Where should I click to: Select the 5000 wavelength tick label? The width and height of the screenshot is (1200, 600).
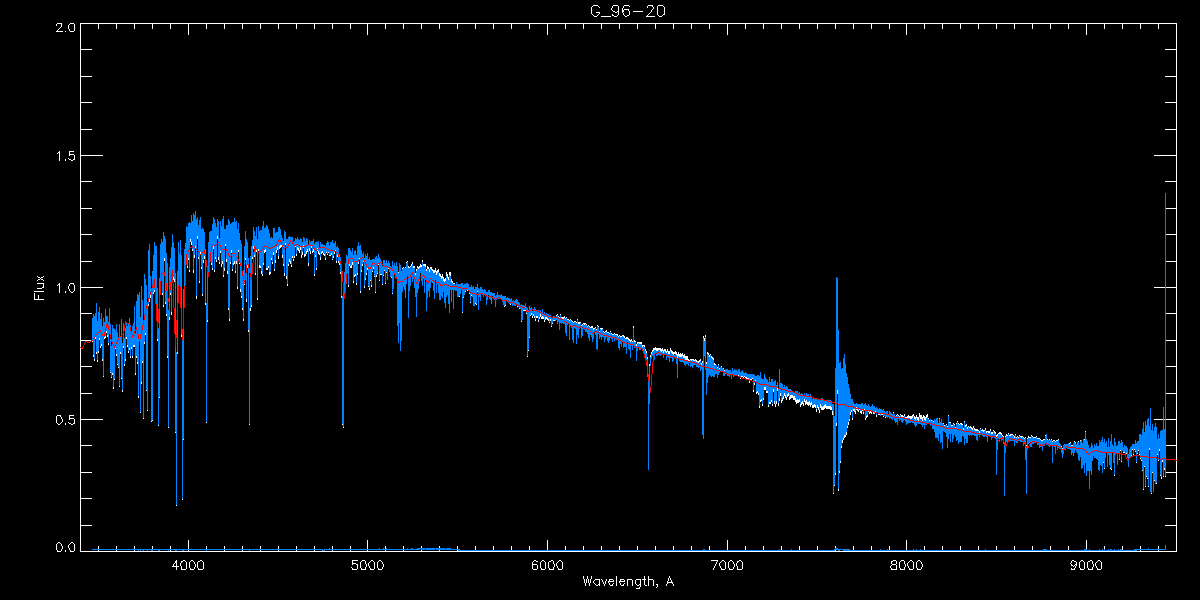368,565
